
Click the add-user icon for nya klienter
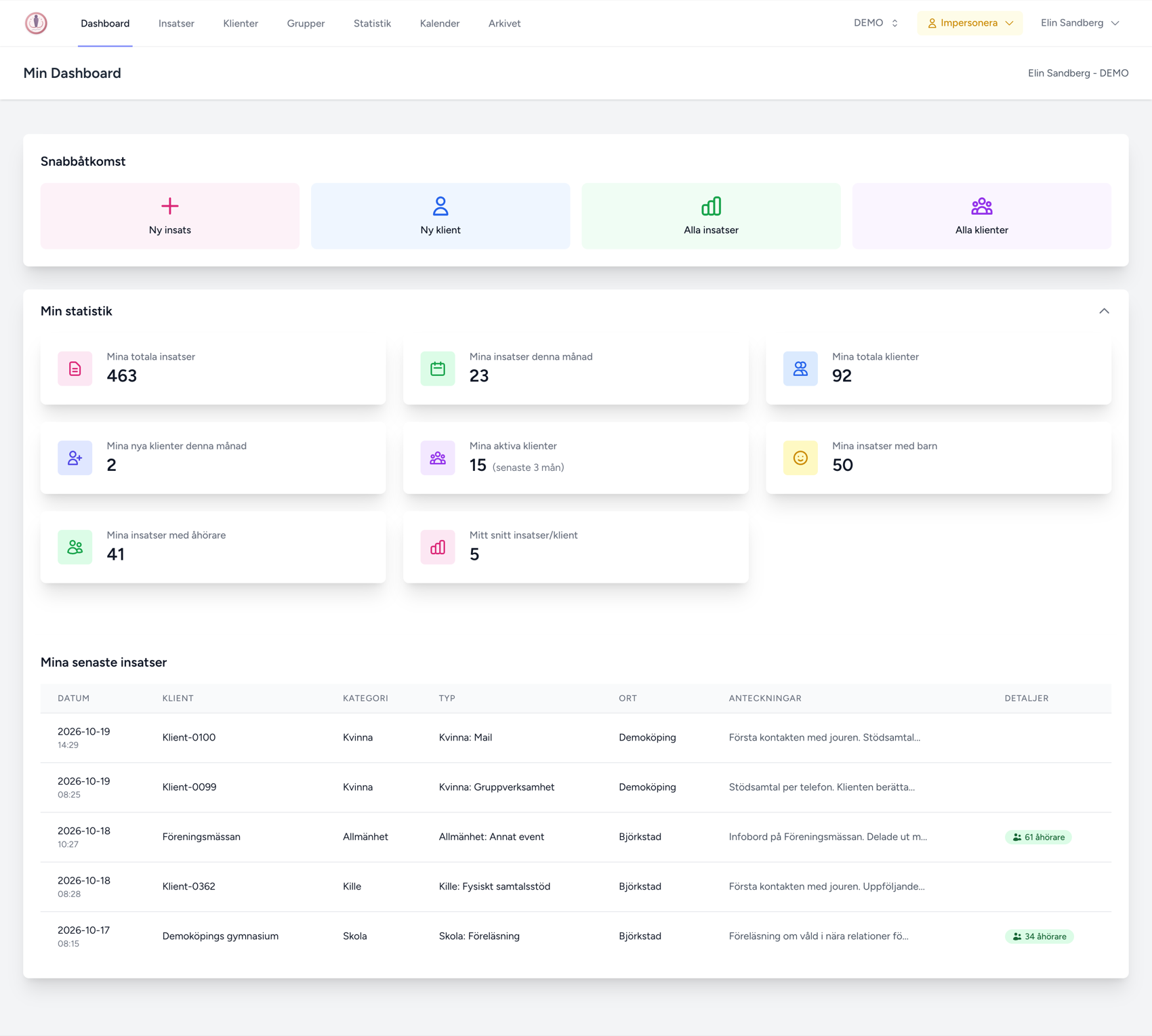pyautogui.click(x=75, y=458)
